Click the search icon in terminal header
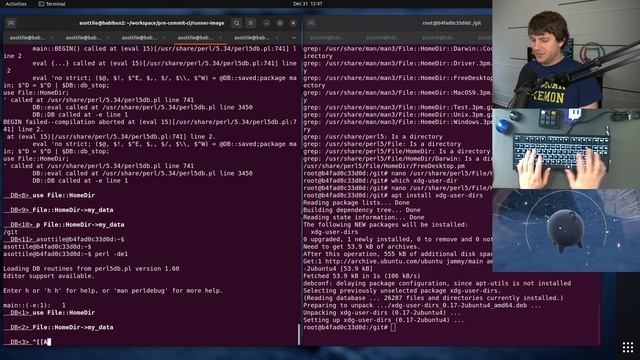 [236, 23]
